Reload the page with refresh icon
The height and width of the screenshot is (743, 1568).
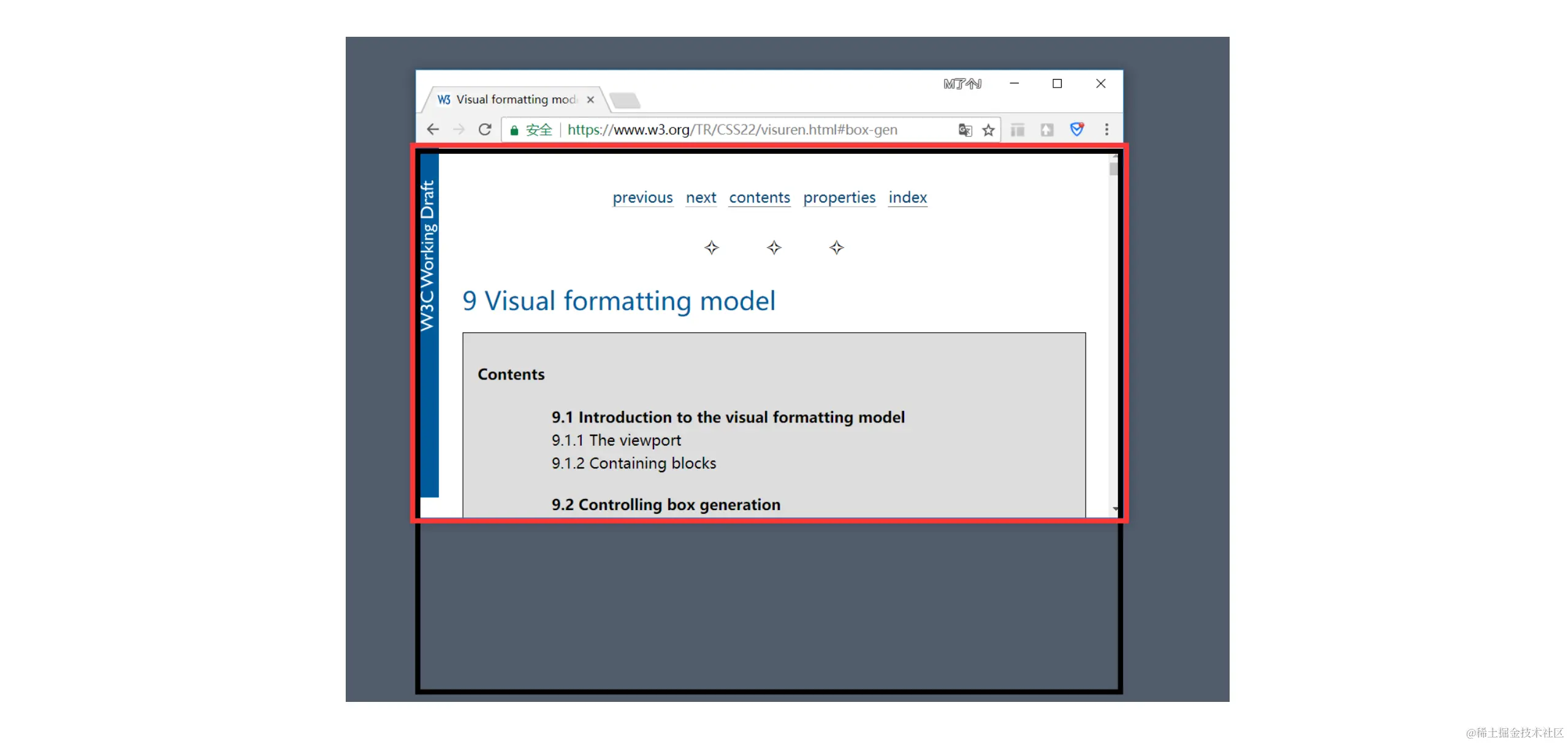[485, 129]
